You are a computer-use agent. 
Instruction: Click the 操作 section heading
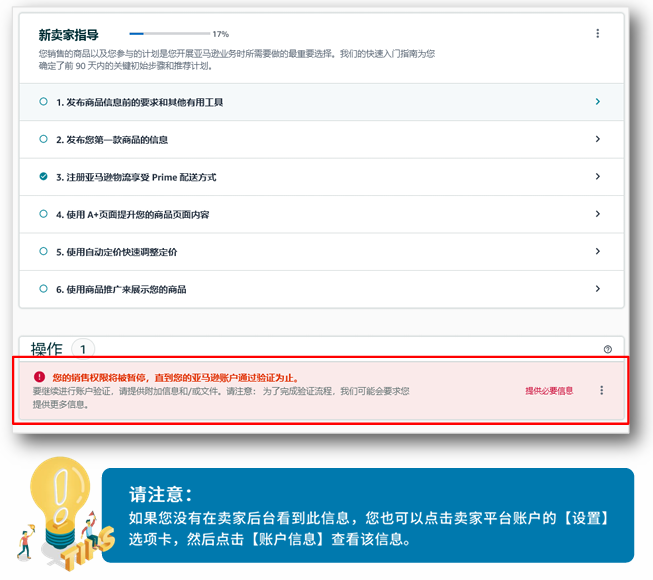coord(47,349)
